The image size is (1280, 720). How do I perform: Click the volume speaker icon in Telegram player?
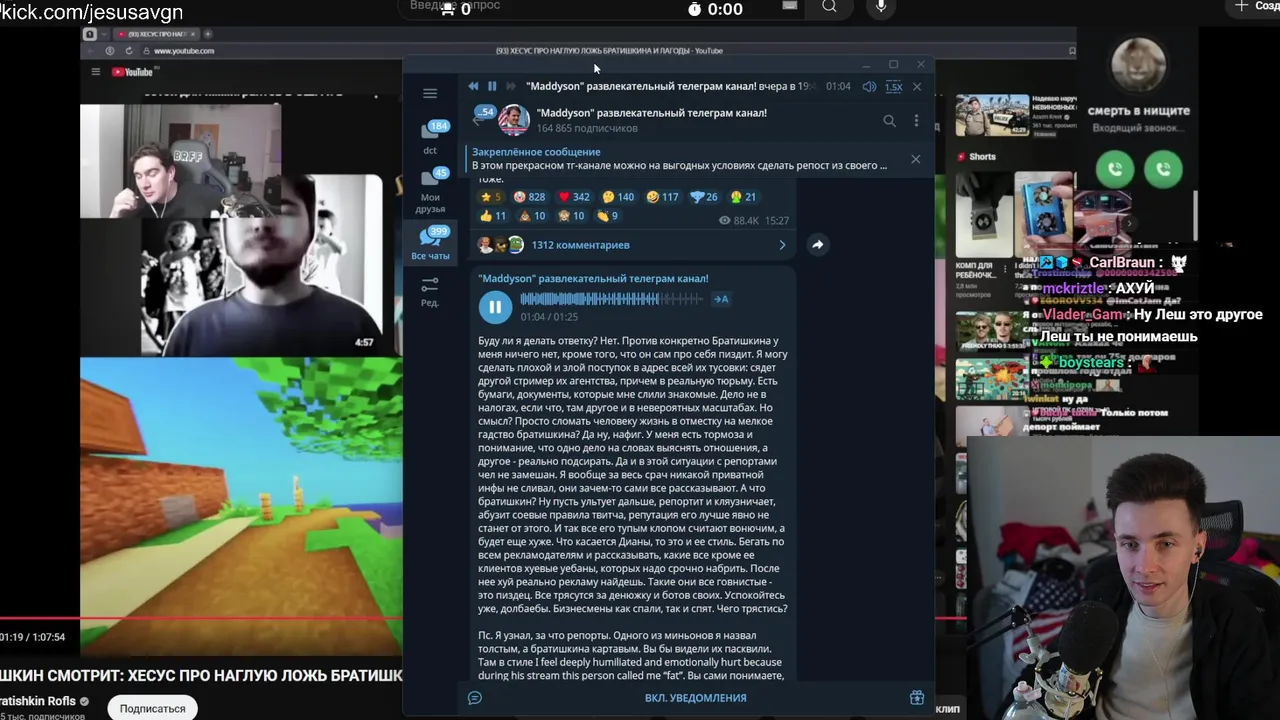869,87
